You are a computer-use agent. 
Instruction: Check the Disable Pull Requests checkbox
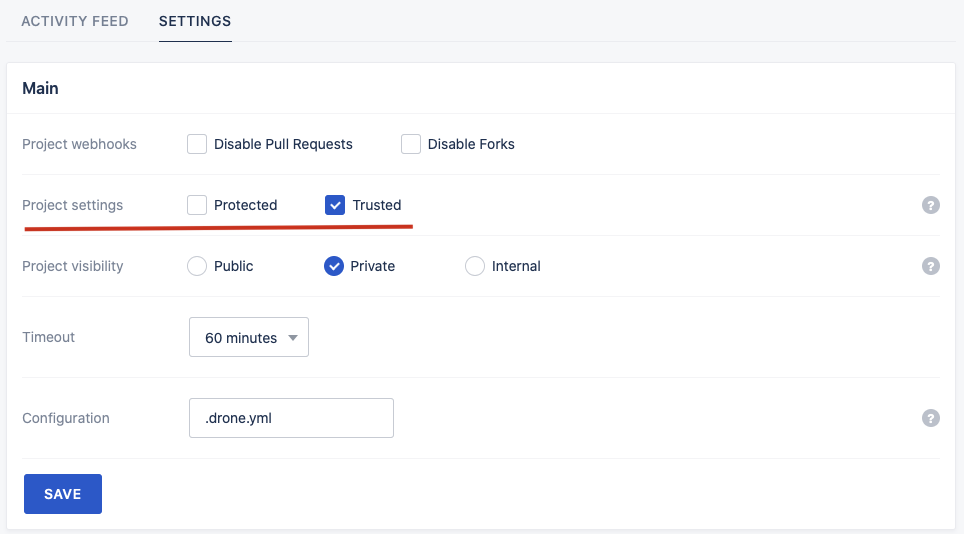[197, 144]
